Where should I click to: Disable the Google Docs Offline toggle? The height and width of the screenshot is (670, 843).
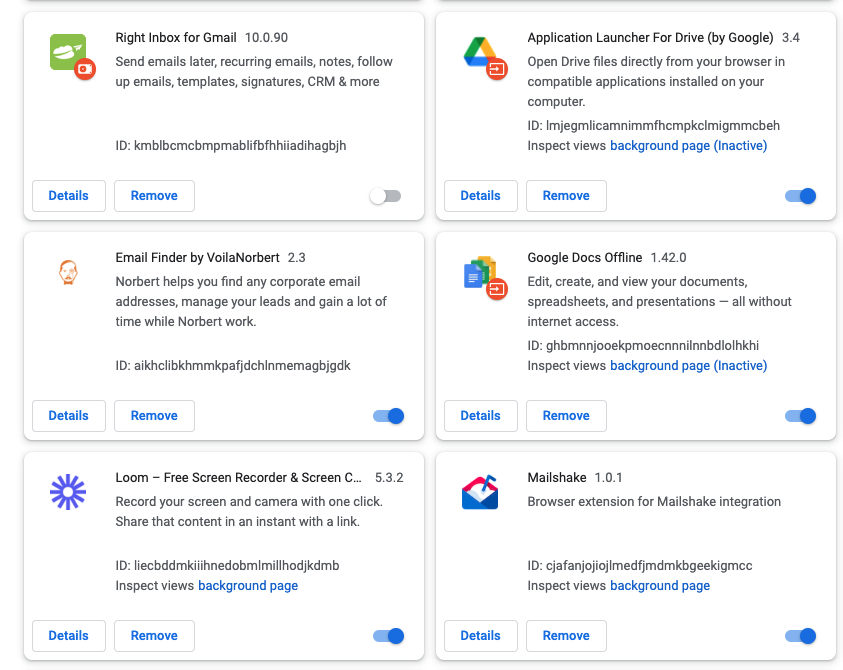tap(800, 416)
